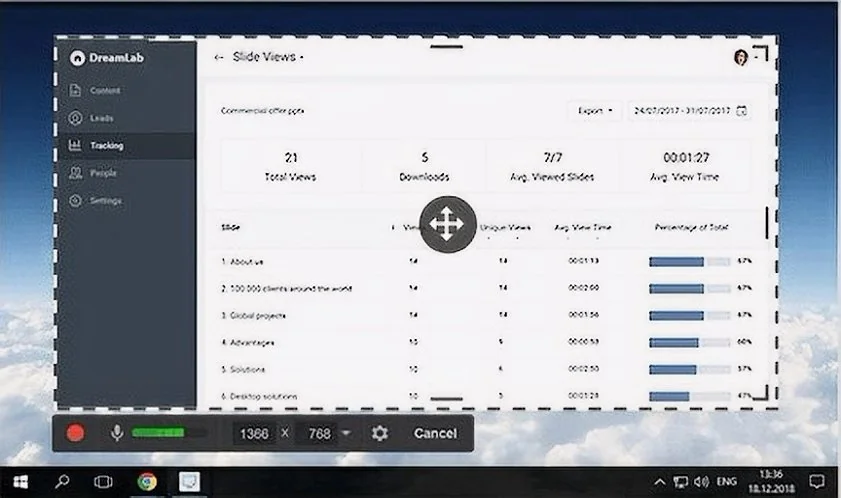The height and width of the screenshot is (498, 841).
Task: Select the row '6. Desktop solutions'
Action: 485,396
